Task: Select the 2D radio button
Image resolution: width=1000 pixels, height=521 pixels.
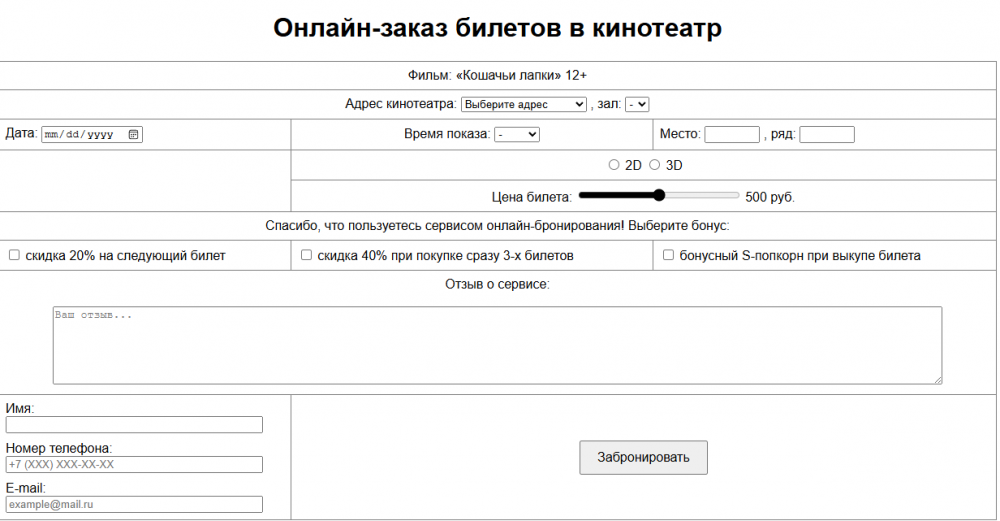Action: tap(614, 165)
